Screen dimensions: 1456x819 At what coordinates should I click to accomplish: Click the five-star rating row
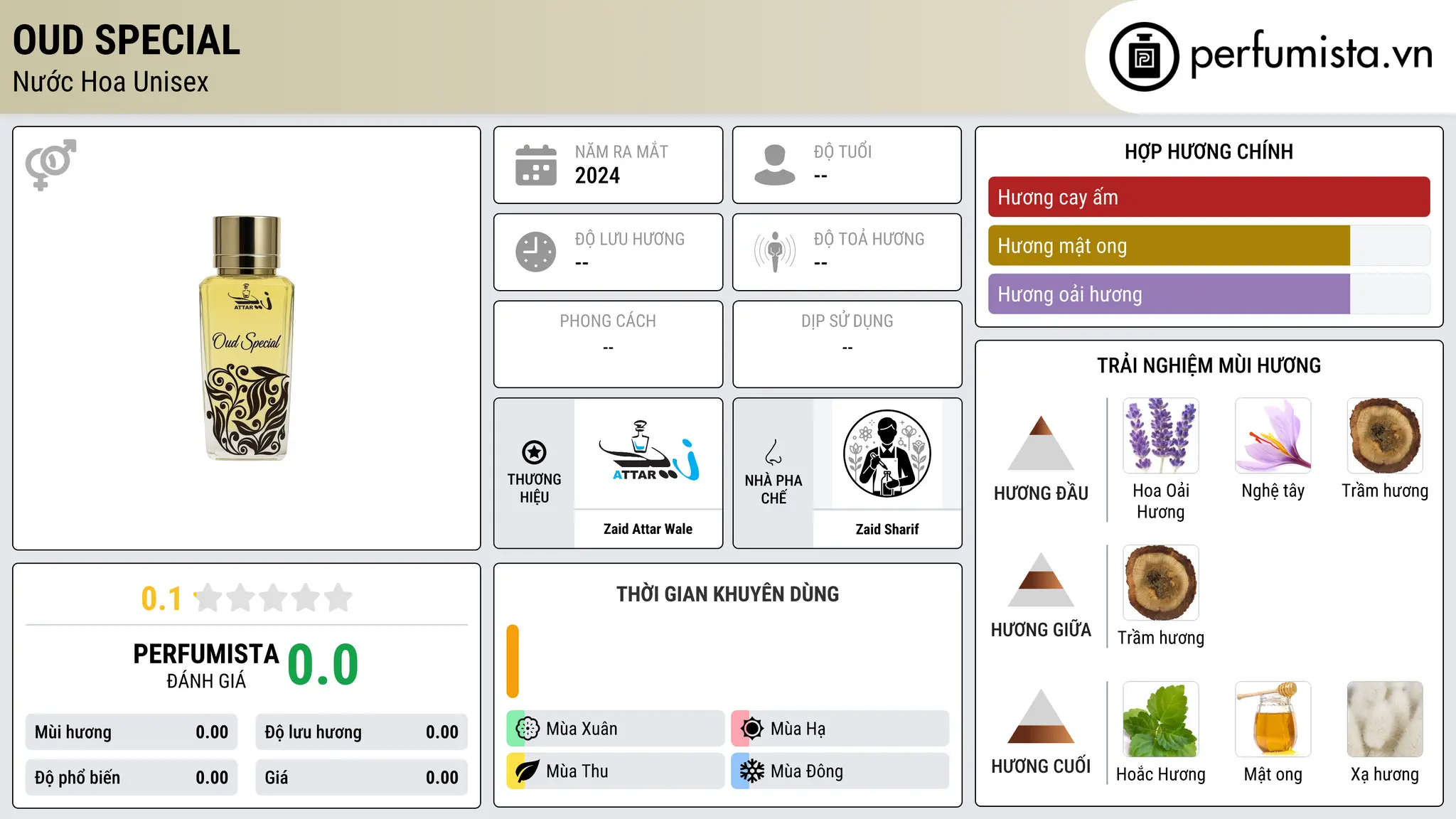pos(274,598)
